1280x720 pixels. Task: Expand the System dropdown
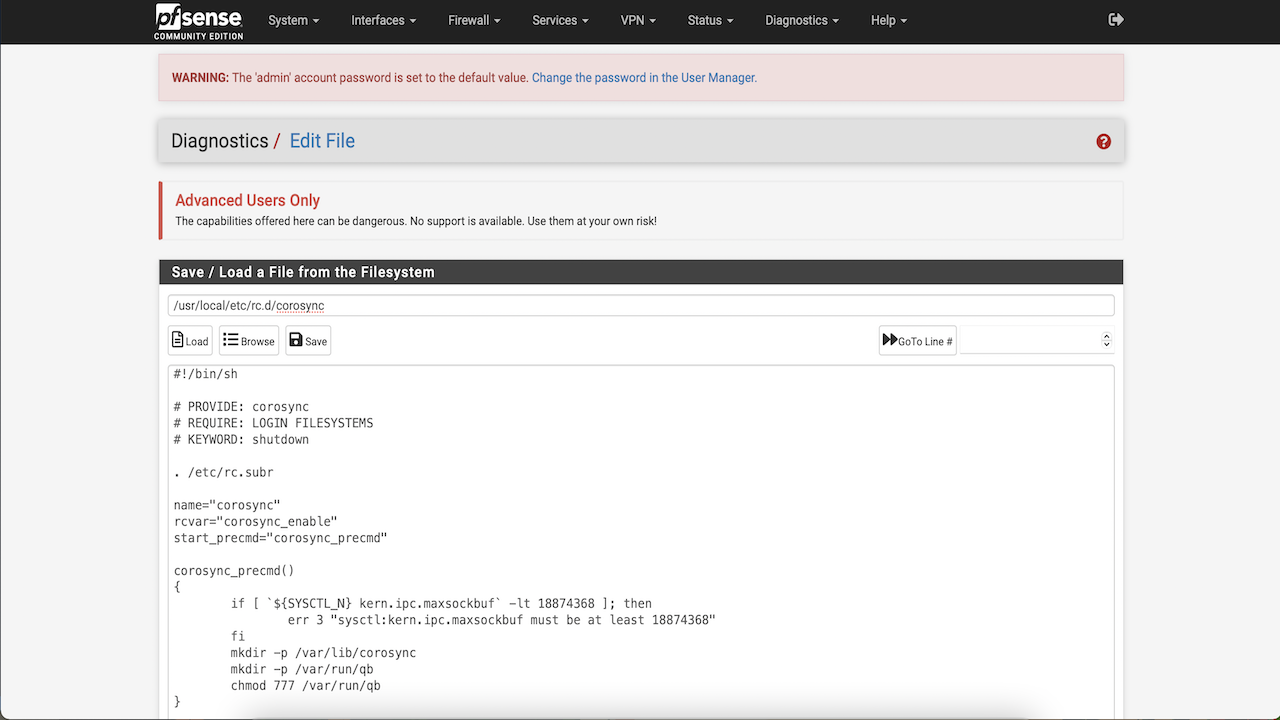(x=293, y=20)
